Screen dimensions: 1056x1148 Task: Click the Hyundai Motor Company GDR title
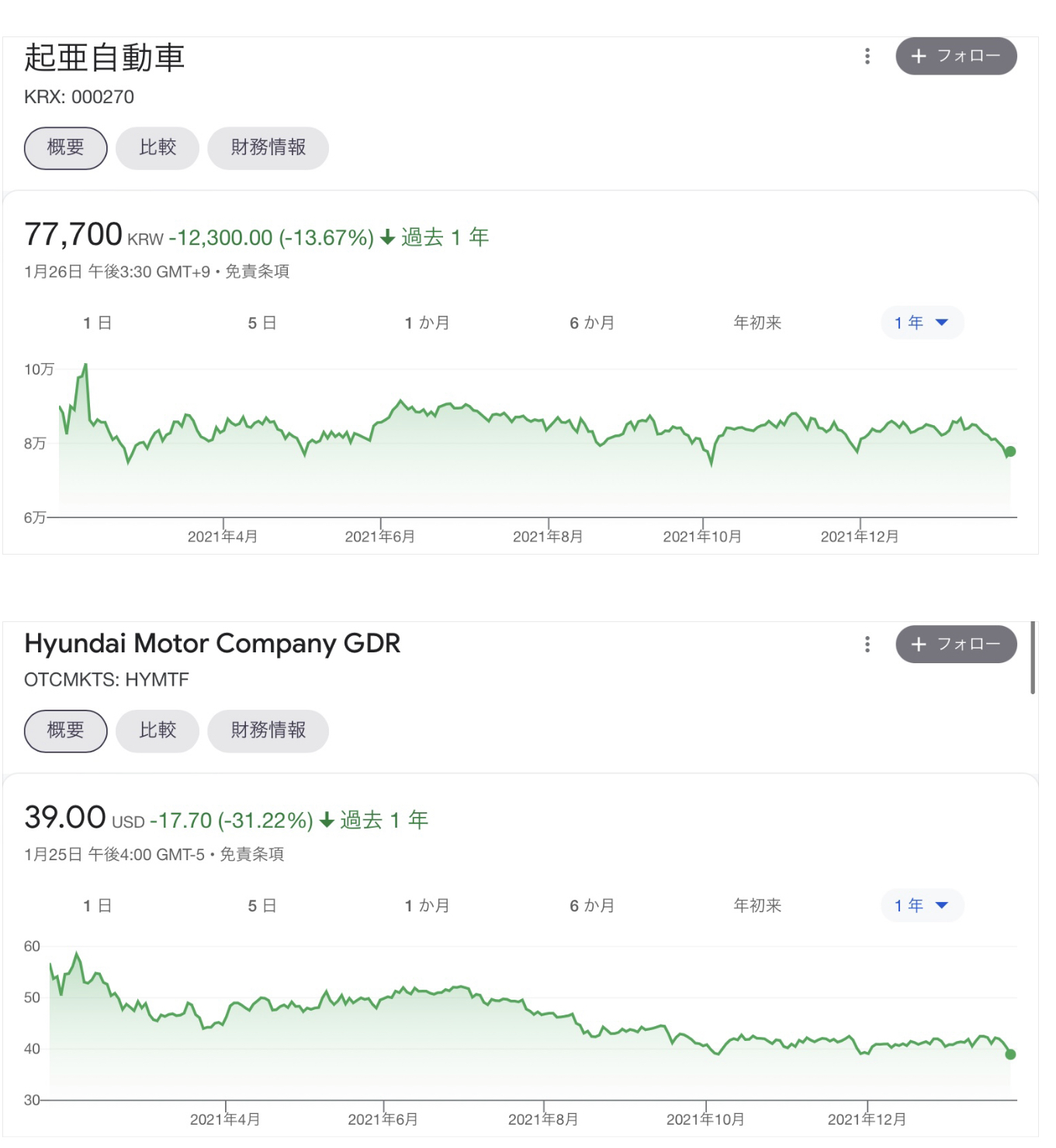(x=213, y=644)
